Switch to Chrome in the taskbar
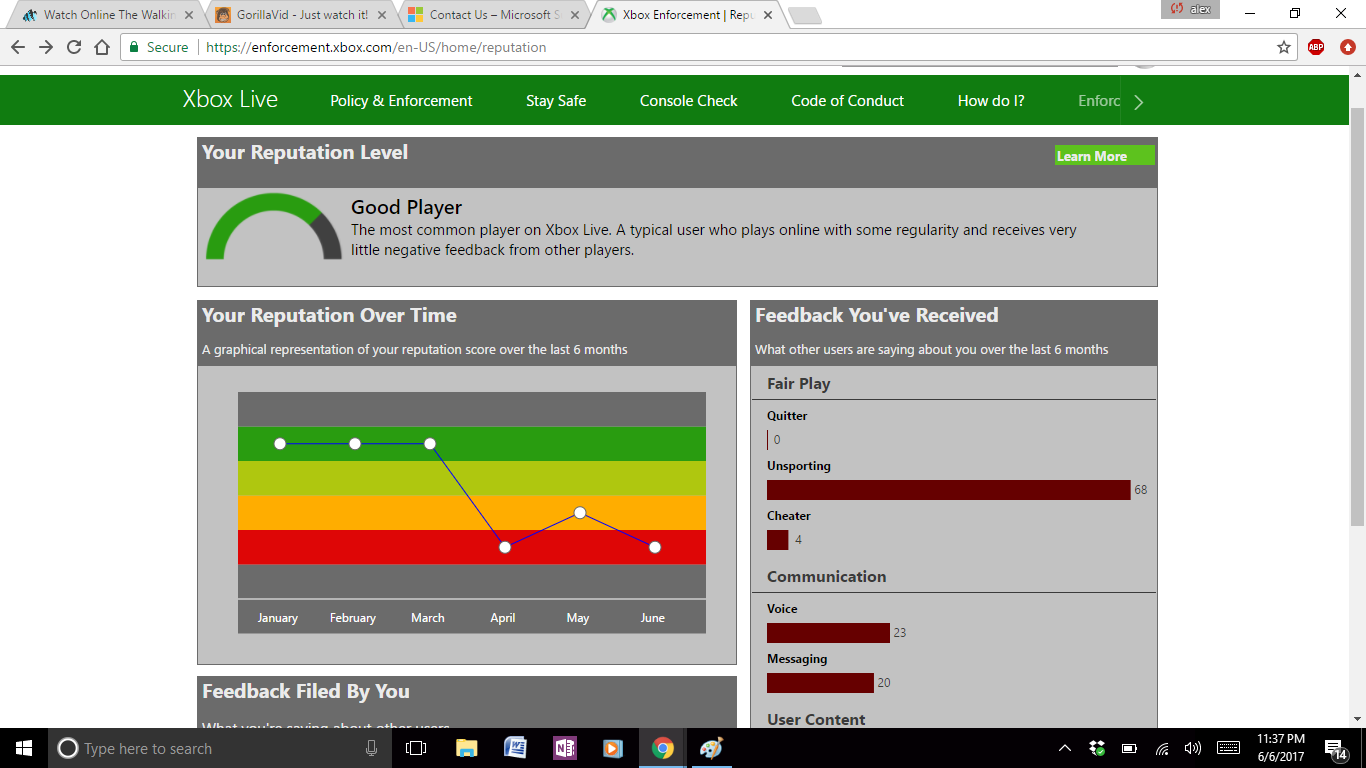This screenshot has width=1366, height=768. 662,748
